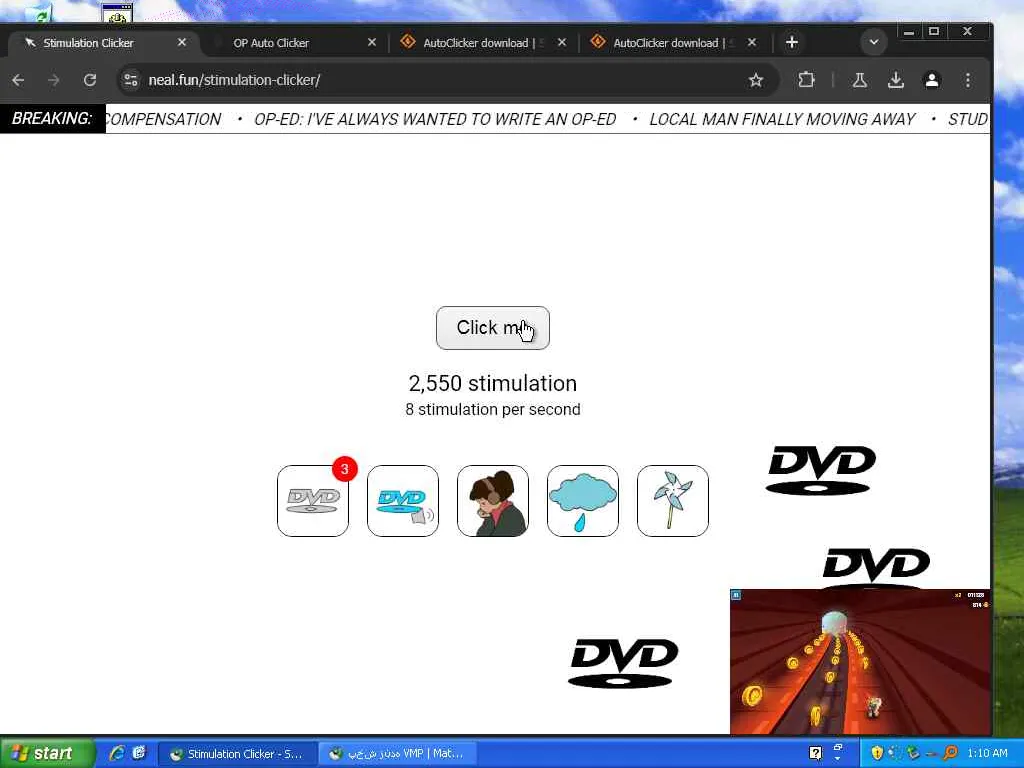Image resolution: width=1024 pixels, height=768 pixels.
Task: Open Chrome Labs flask icon
Action: point(859,80)
